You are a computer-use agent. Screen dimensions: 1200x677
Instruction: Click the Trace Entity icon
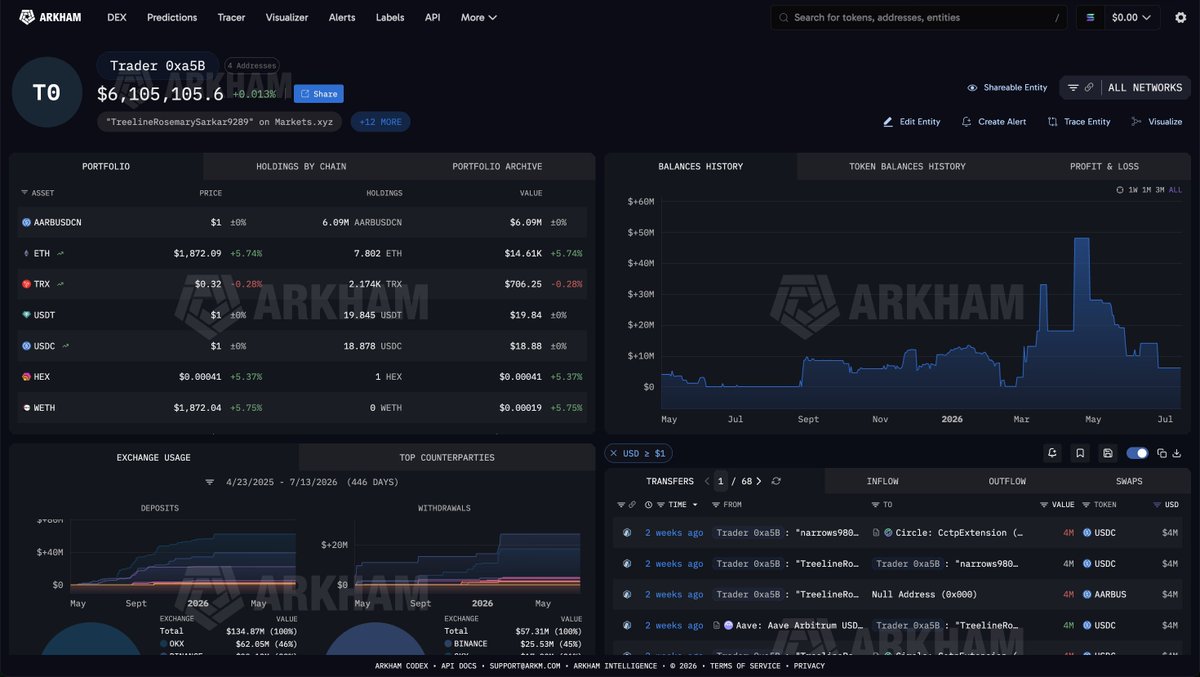[1052, 121]
